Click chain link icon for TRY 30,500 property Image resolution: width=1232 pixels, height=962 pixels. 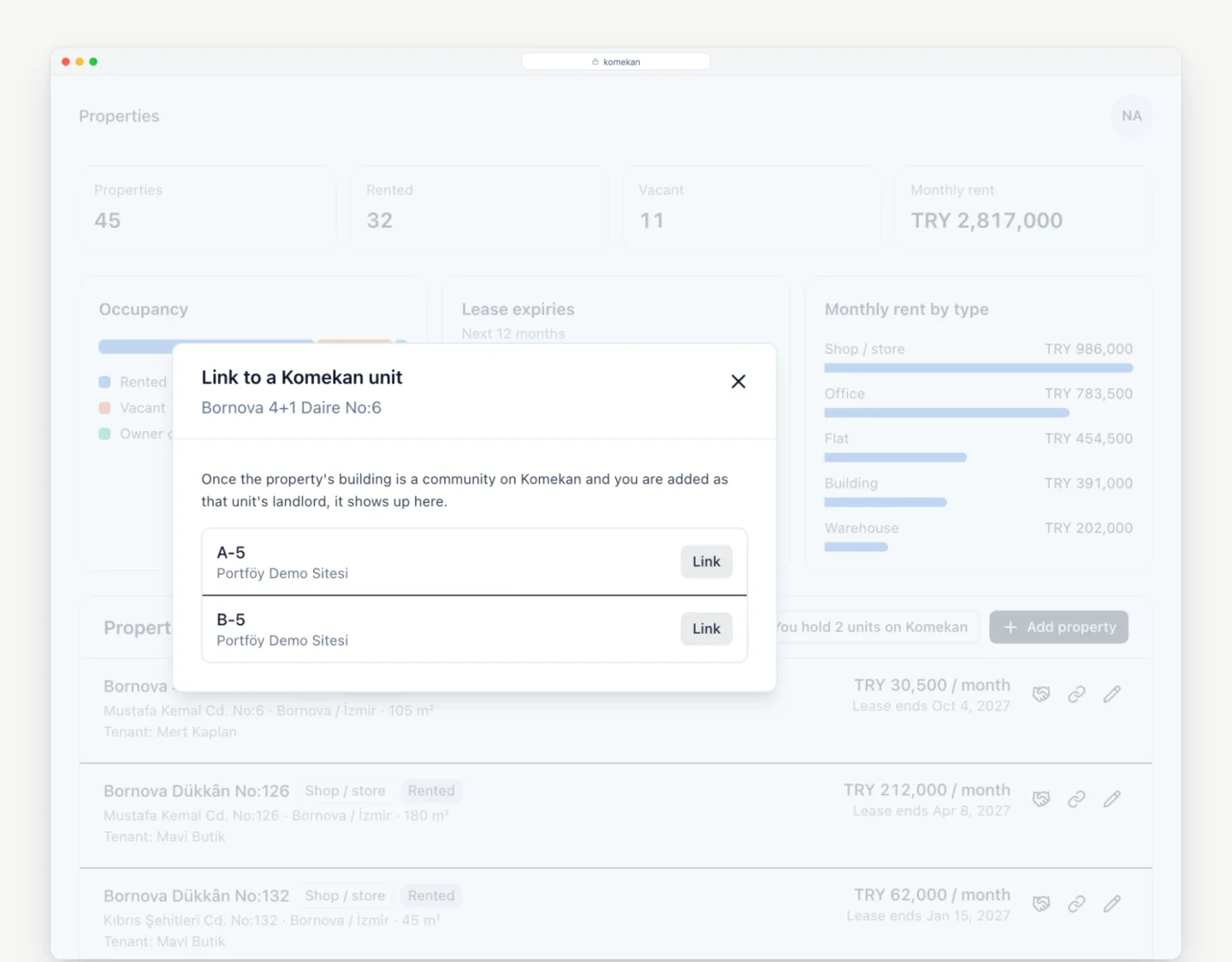[x=1076, y=694]
